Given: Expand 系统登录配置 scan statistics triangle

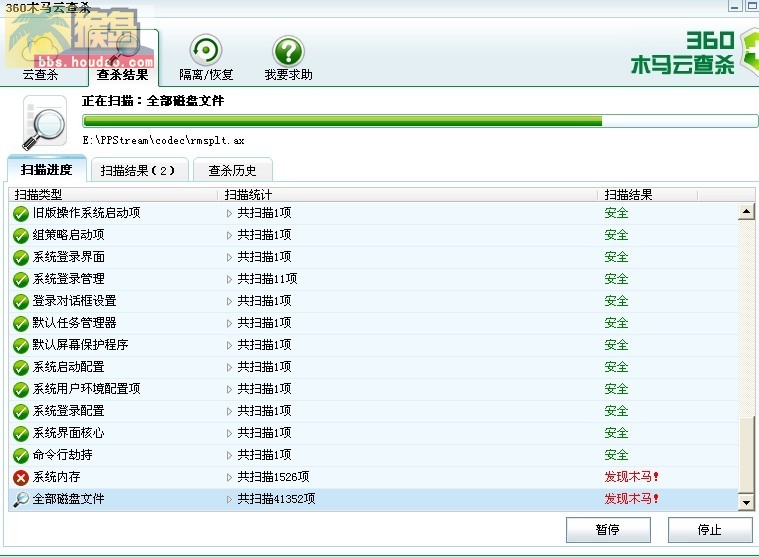Looking at the screenshot, I should (229, 412).
